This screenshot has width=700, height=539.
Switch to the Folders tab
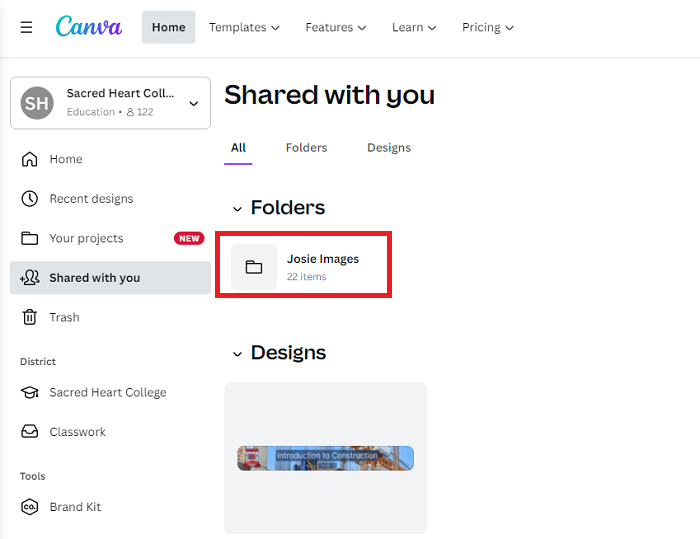(x=306, y=147)
